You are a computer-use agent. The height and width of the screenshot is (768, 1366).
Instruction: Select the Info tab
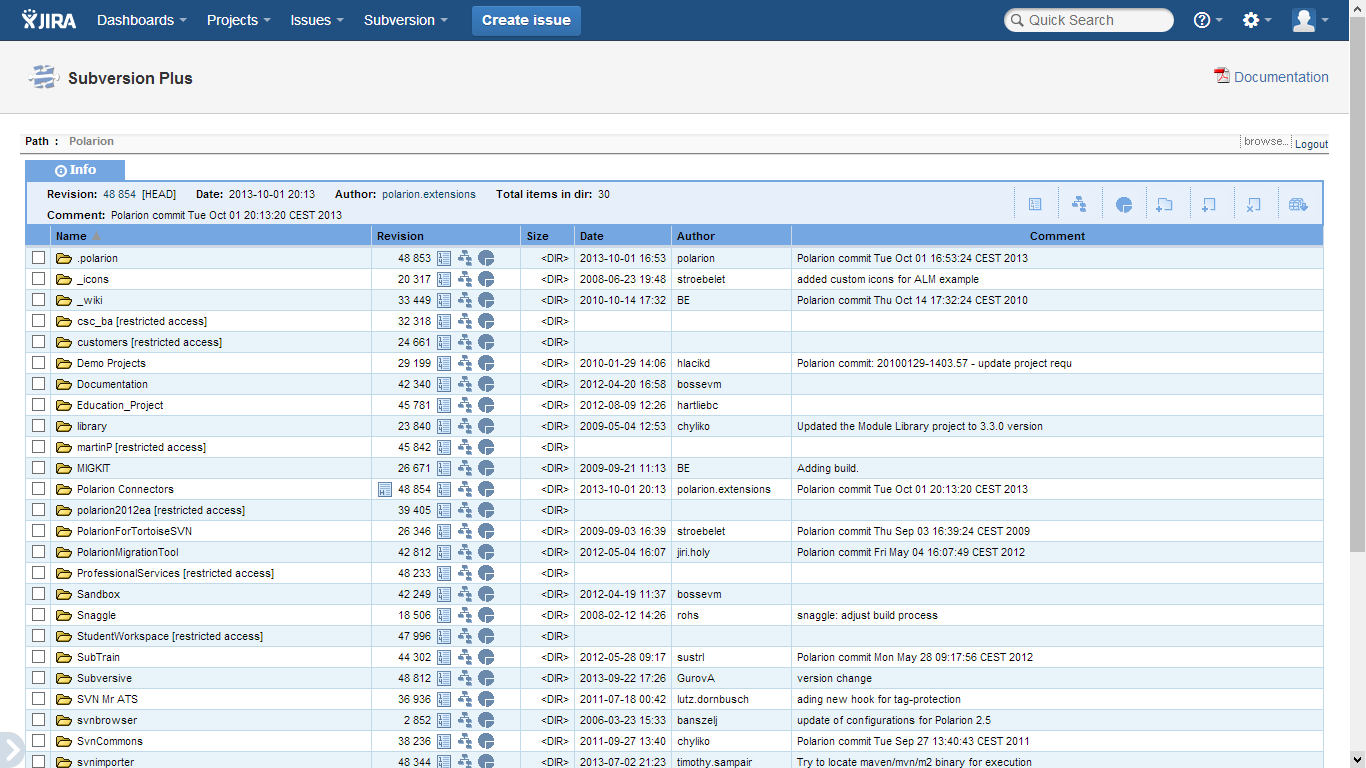(x=75, y=170)
